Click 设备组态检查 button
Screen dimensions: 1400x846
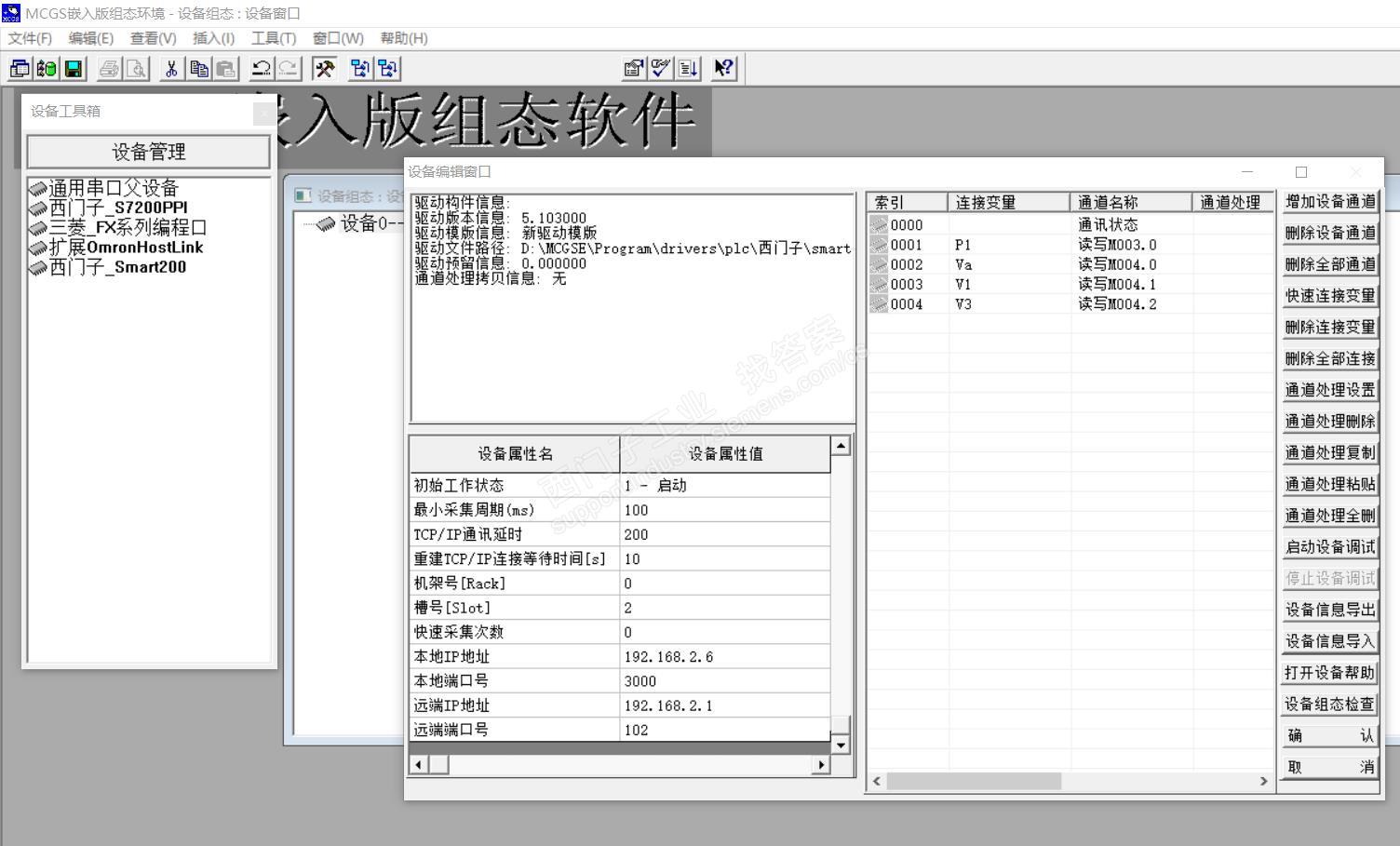[1329, 705]
